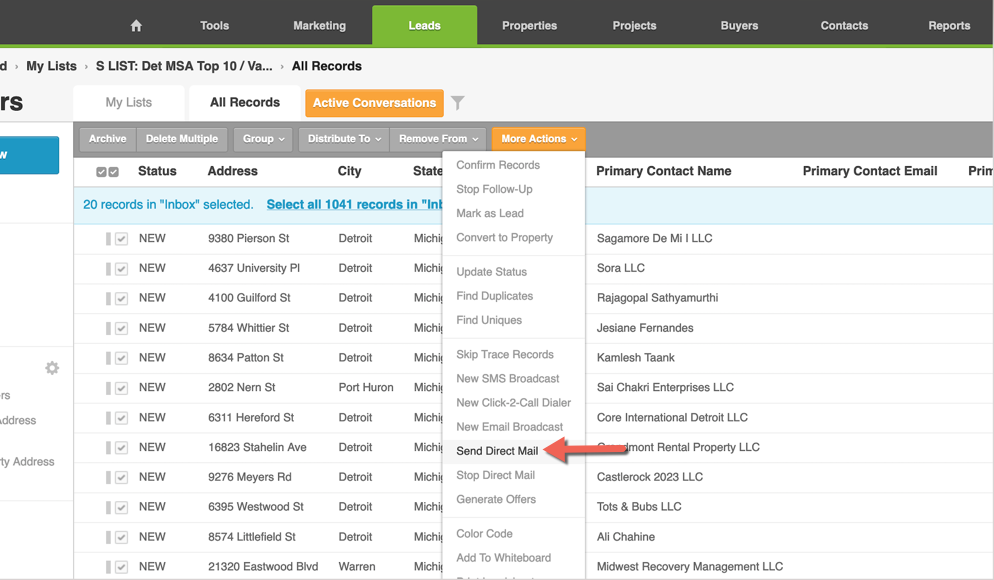Open the gear settings icon in sidebar

[52, 368]
